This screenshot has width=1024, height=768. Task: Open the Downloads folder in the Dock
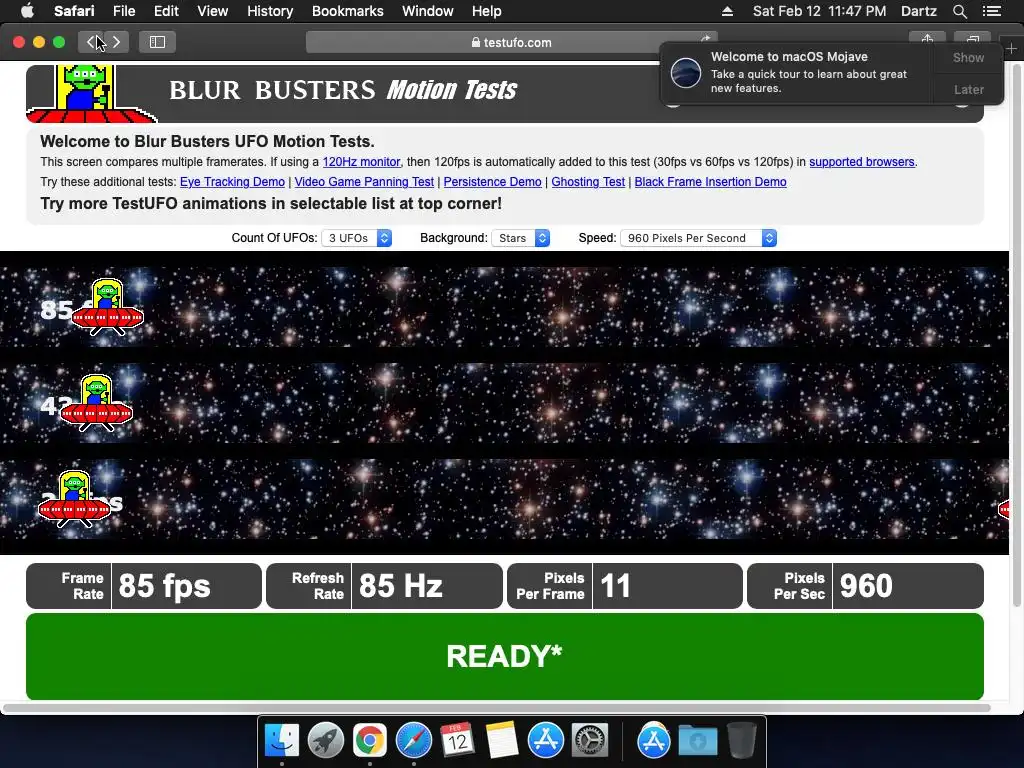(697, 741)
